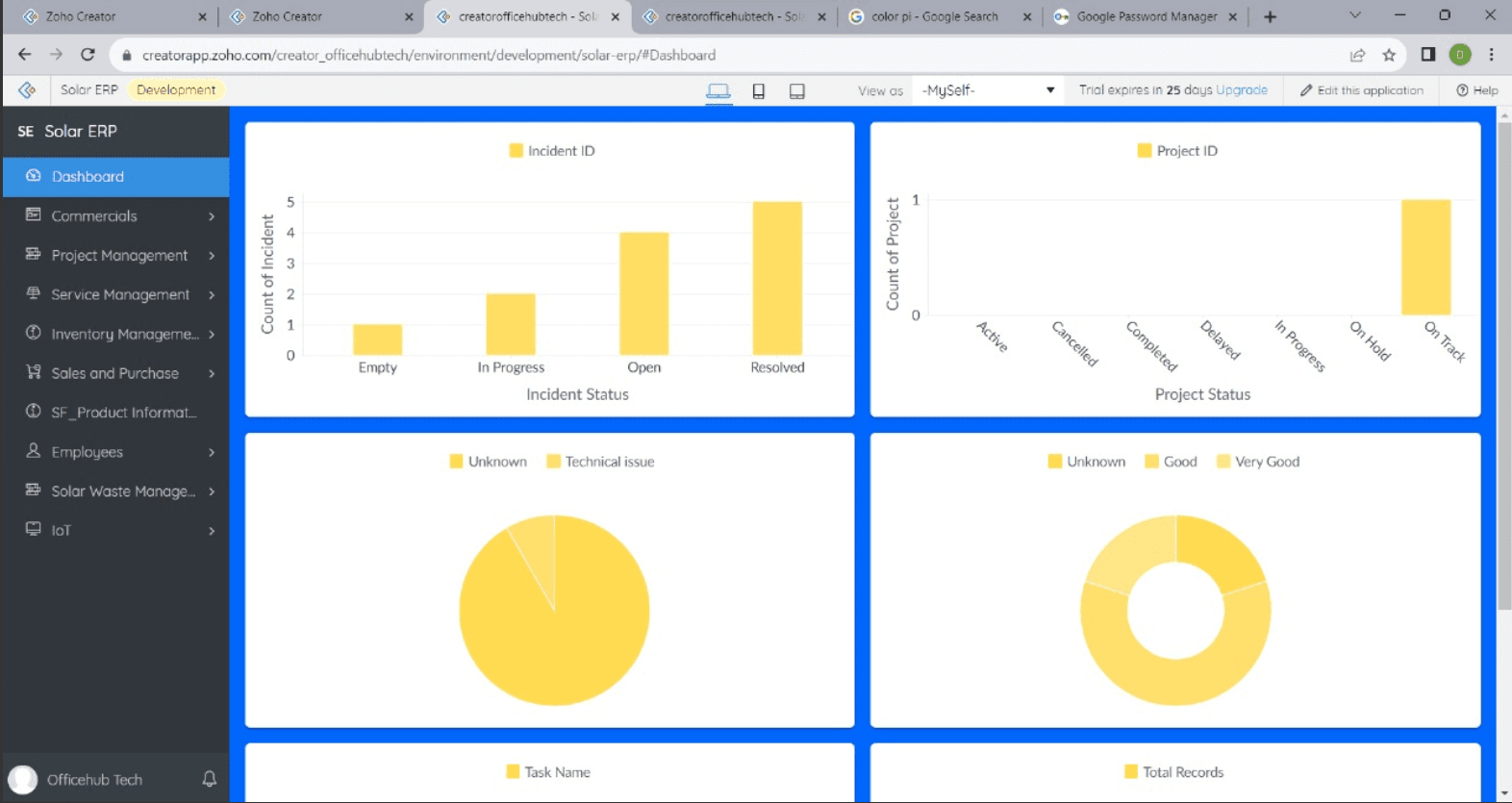
Task: Toggle the Technical issue legend entry
Action: pos(600,462)
